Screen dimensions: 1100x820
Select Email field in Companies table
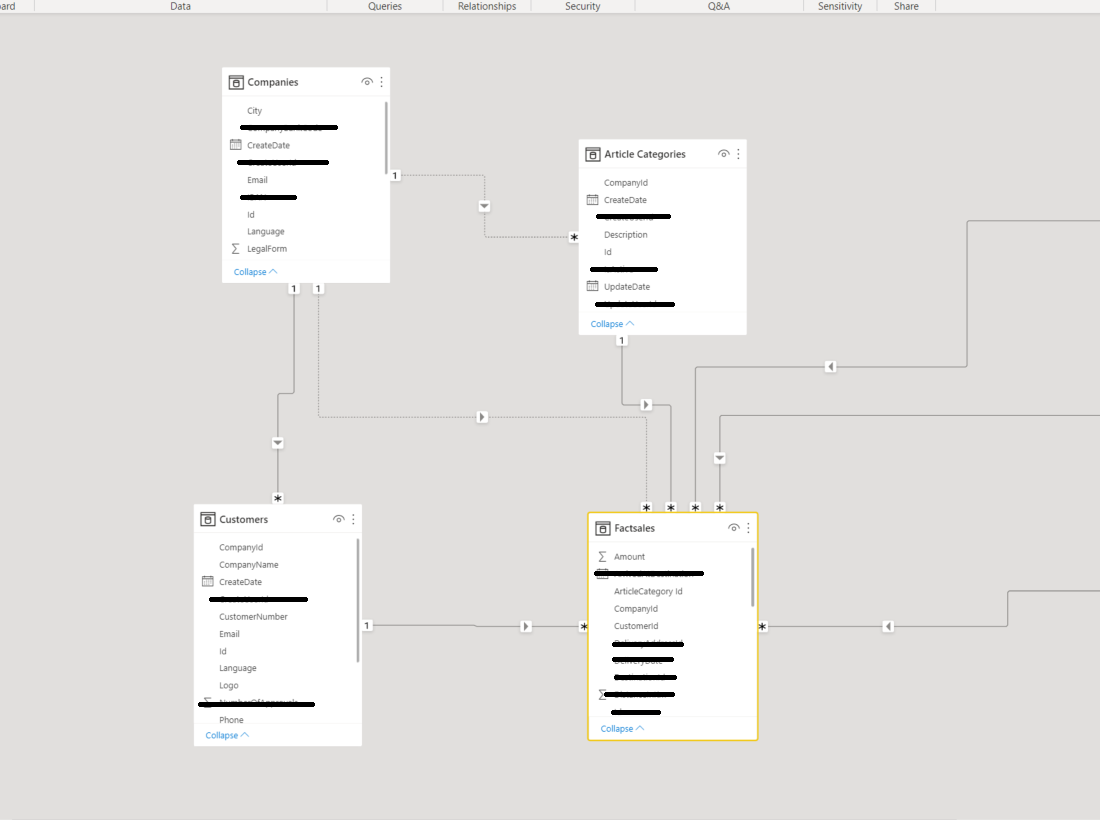(257, 180)
